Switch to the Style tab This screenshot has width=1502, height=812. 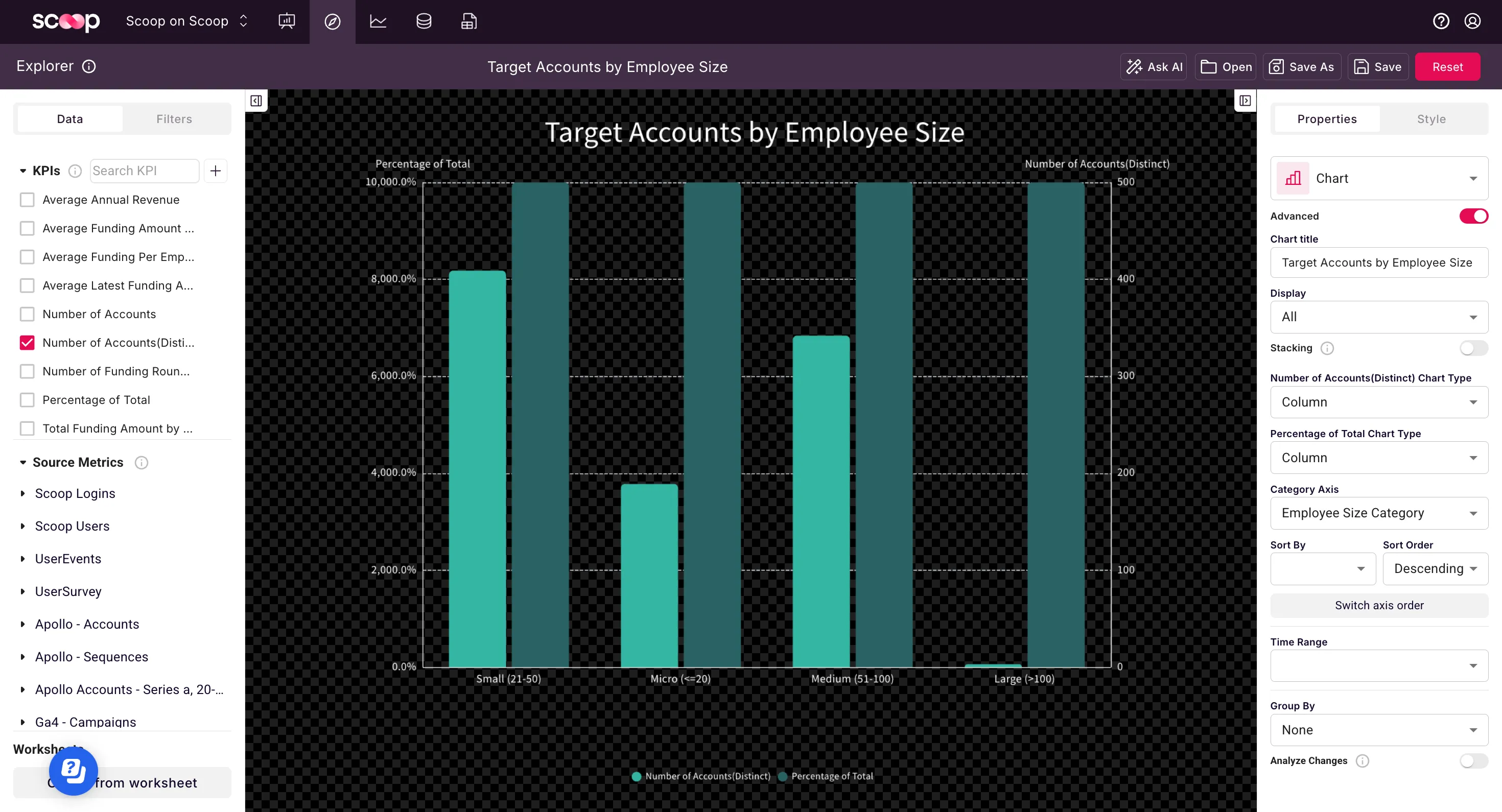tap(1431, 119)
